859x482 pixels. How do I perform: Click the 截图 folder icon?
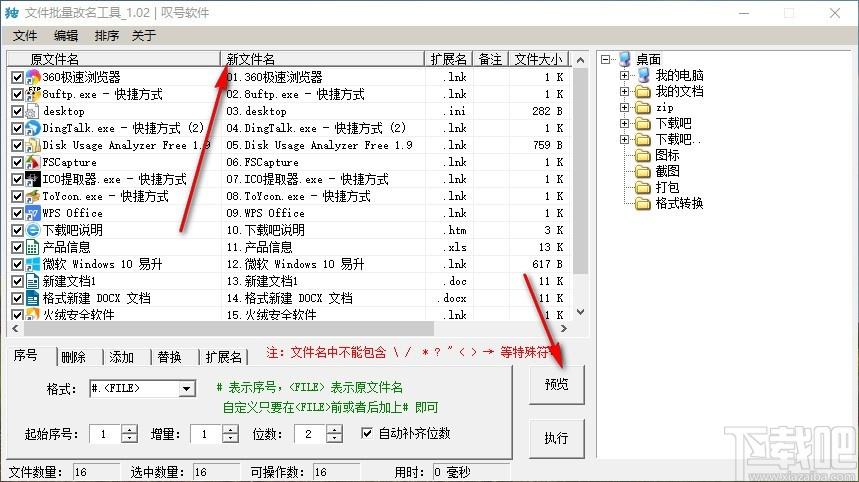[x=643, y=171]
